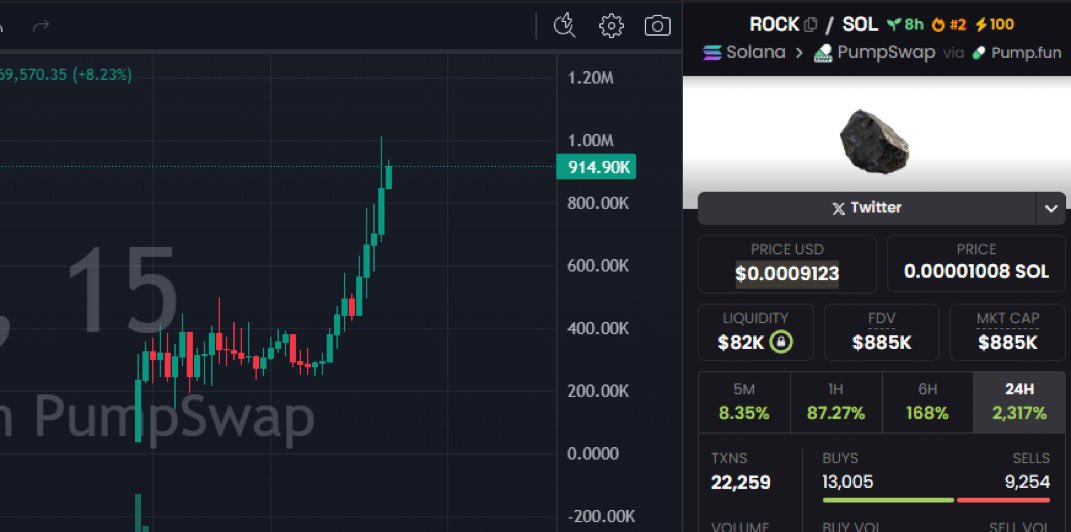Viewport: 1071px width, 532px height.
Task: Click the BUYS value 13,005
Action: [x=848, y=482]
